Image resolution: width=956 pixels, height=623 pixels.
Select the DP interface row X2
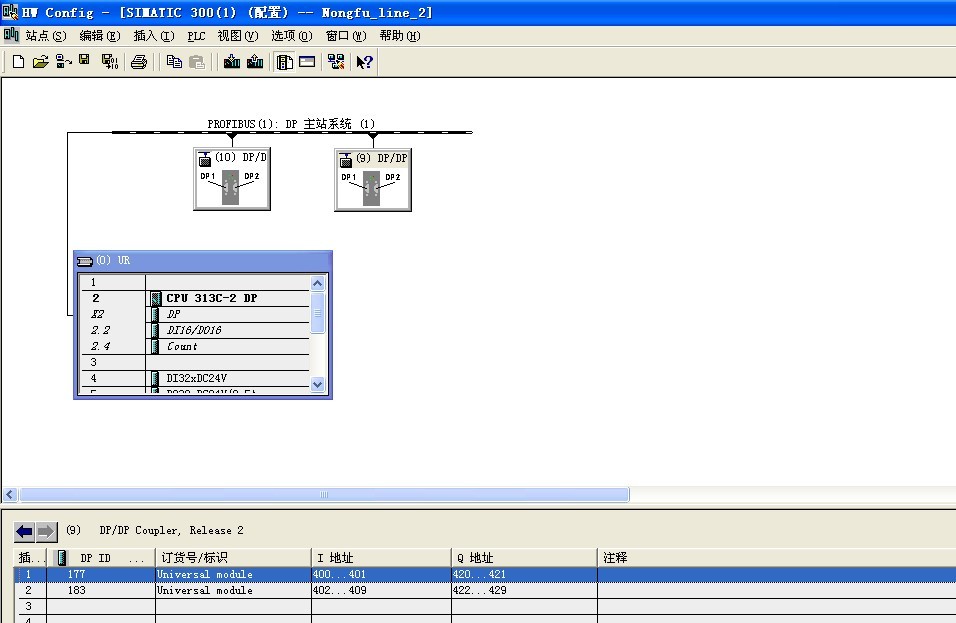(196, 314)
